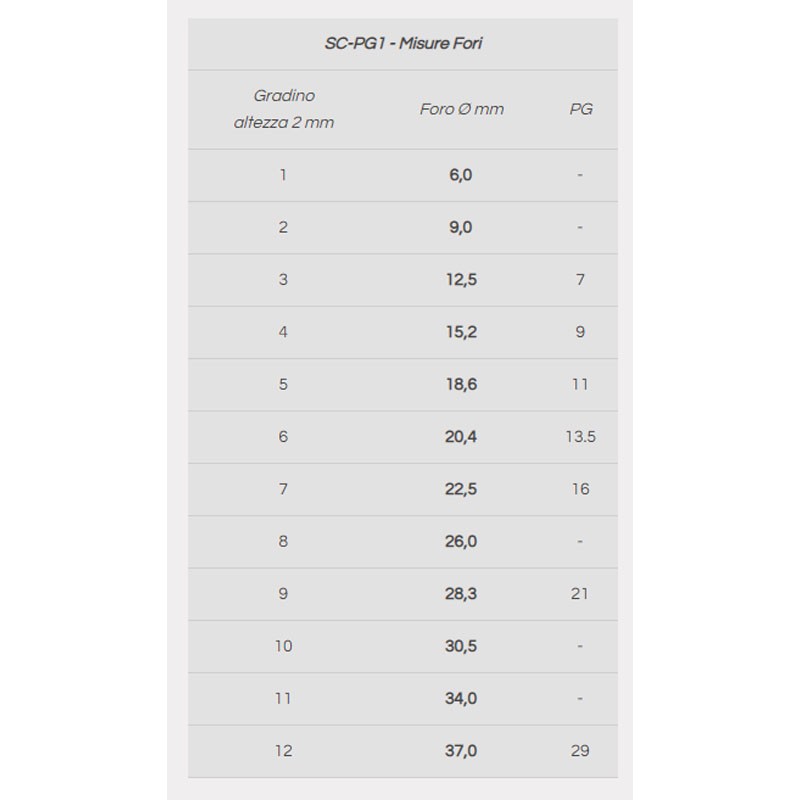Click the 30,5 hole diameter value
Screen dimensions: 800x800
tap(461, 646)
